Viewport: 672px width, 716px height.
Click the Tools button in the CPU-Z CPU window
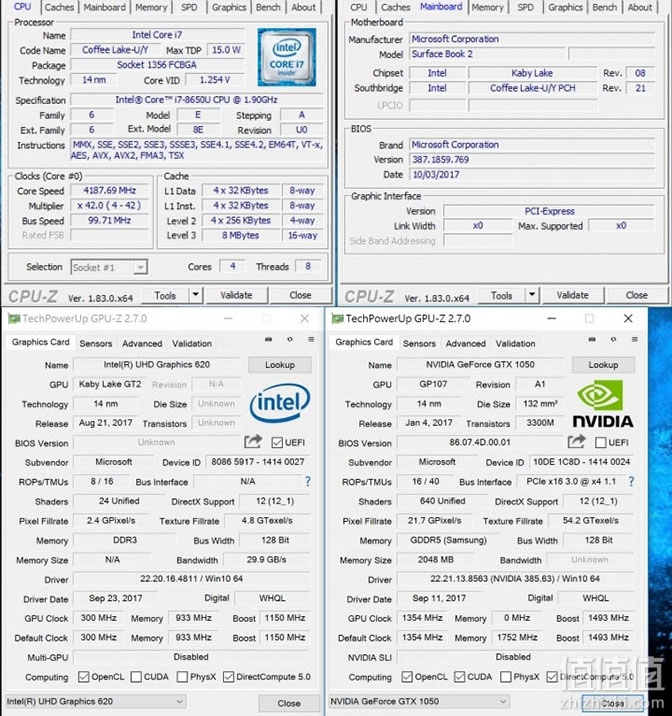click(165, 295)
